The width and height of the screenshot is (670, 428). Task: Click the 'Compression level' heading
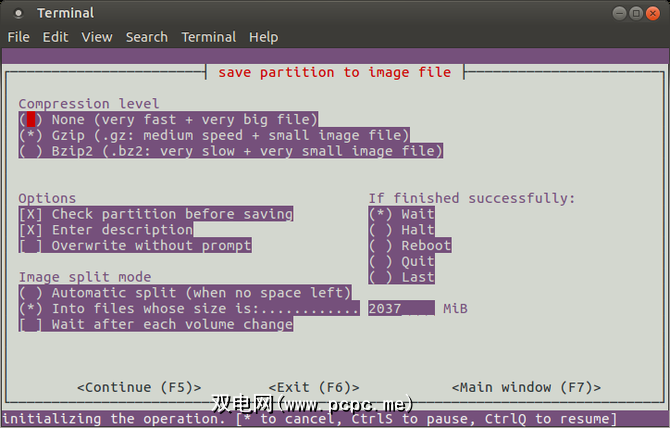(x=89, y=104)
